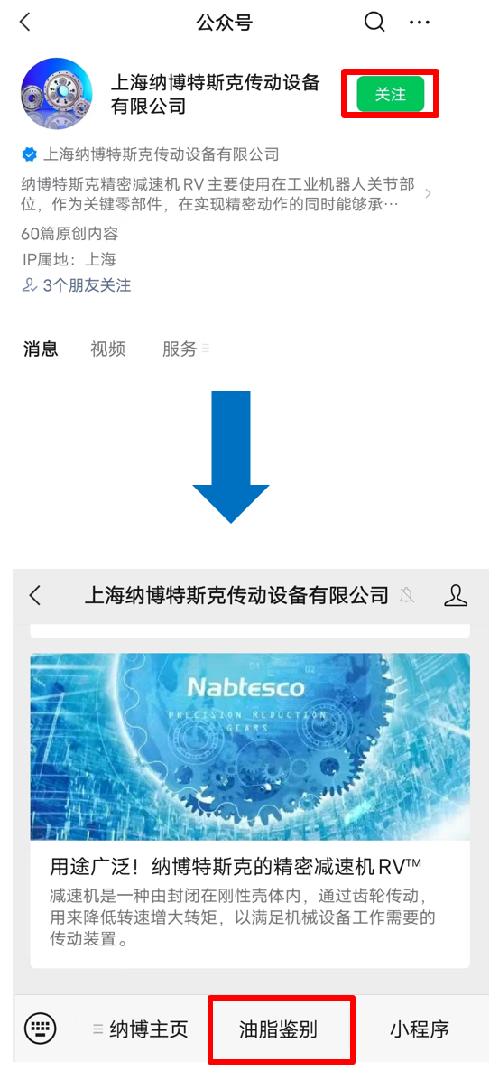The height and width of the screenshot is (1080, 499).
Task: Switch to the 视频 tab
Action: tap(108, 349)
